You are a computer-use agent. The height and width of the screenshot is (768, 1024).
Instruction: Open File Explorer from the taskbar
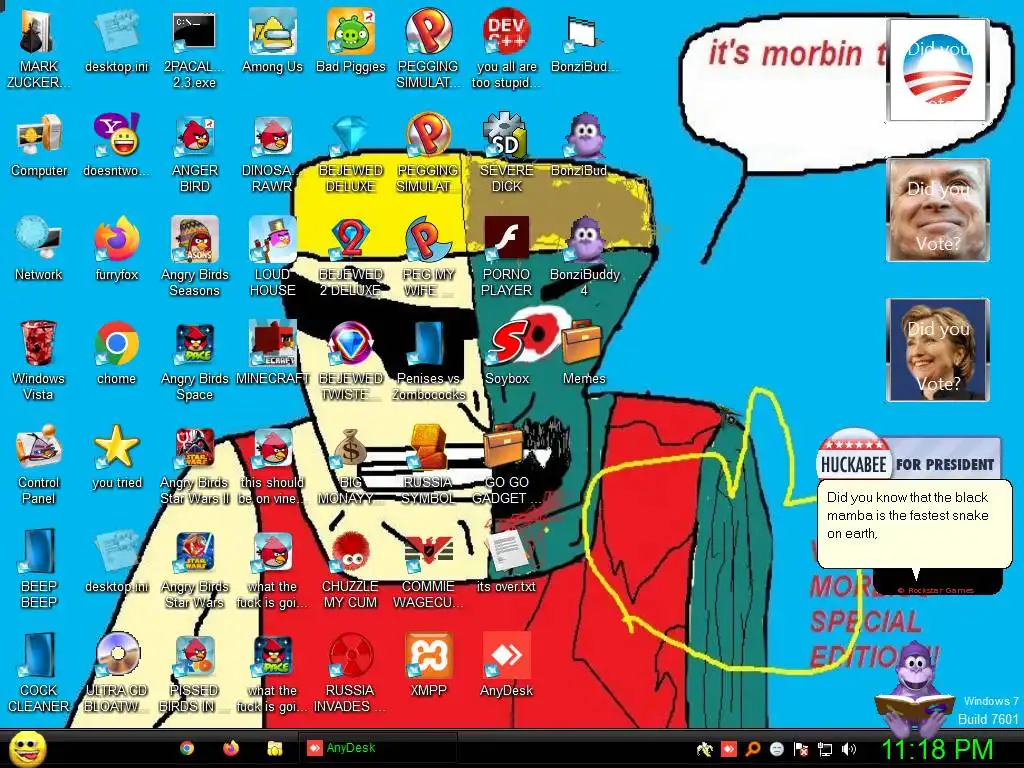(274, 748)
